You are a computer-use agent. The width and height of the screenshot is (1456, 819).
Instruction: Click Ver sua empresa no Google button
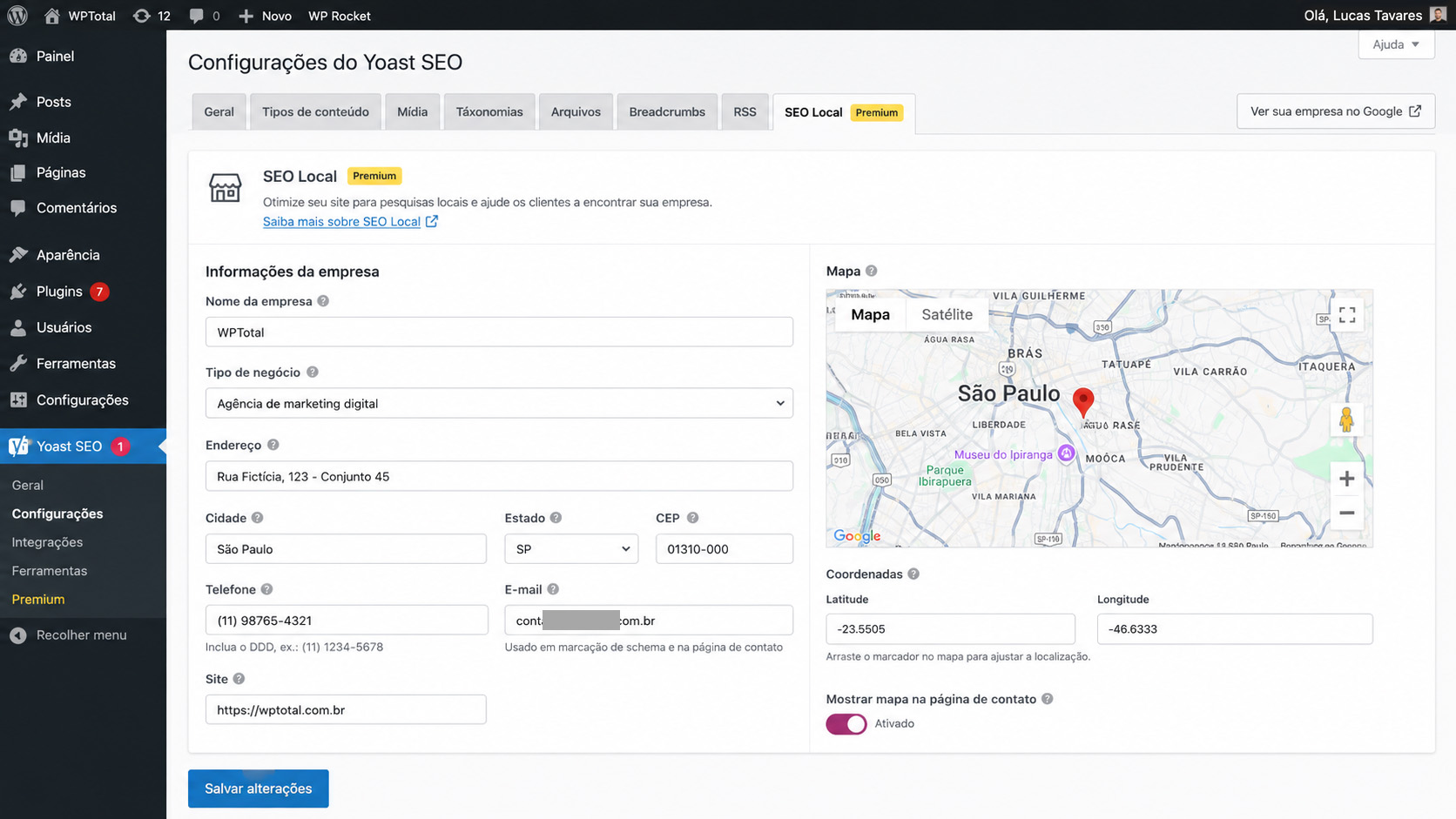(1335, 111)
